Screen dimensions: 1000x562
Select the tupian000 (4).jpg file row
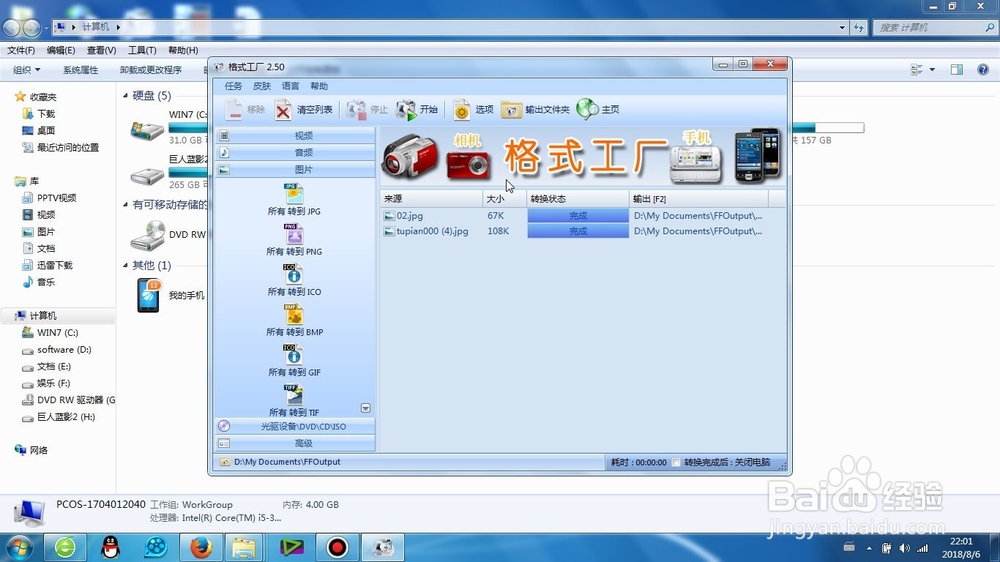click(x=582, y=231)
